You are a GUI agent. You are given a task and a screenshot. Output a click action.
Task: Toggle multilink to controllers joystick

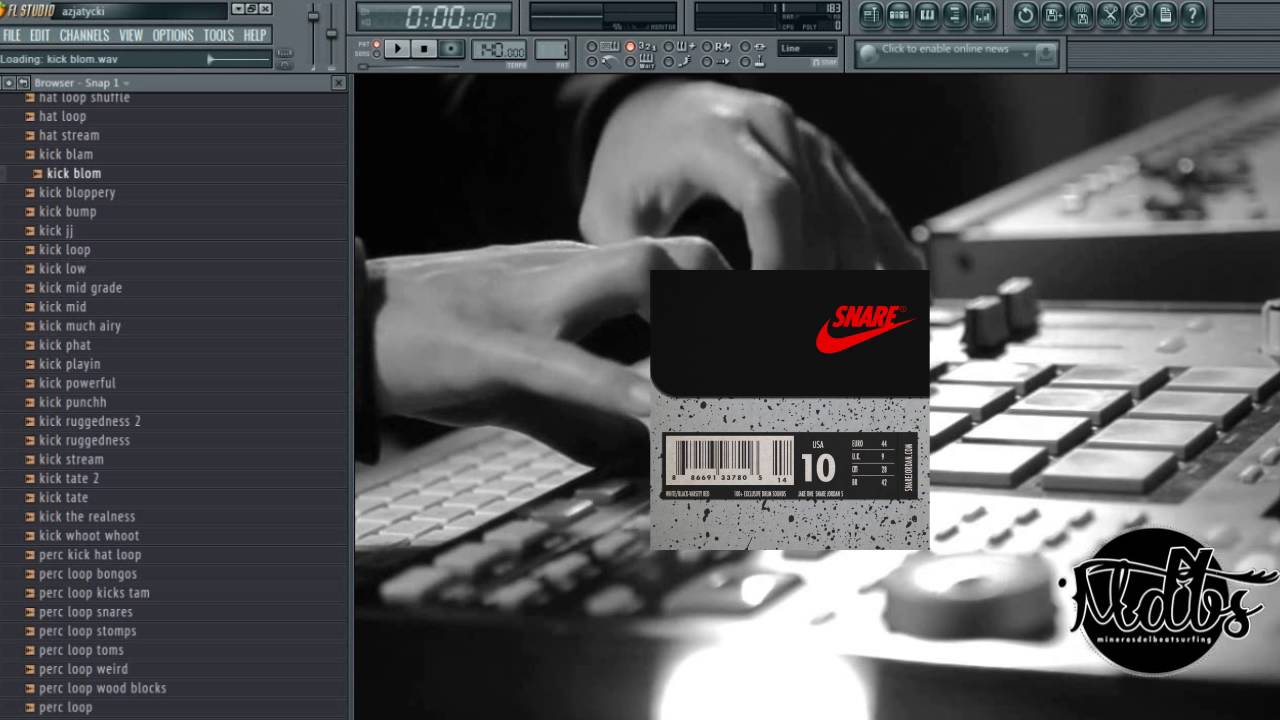(x=753, y=62)
